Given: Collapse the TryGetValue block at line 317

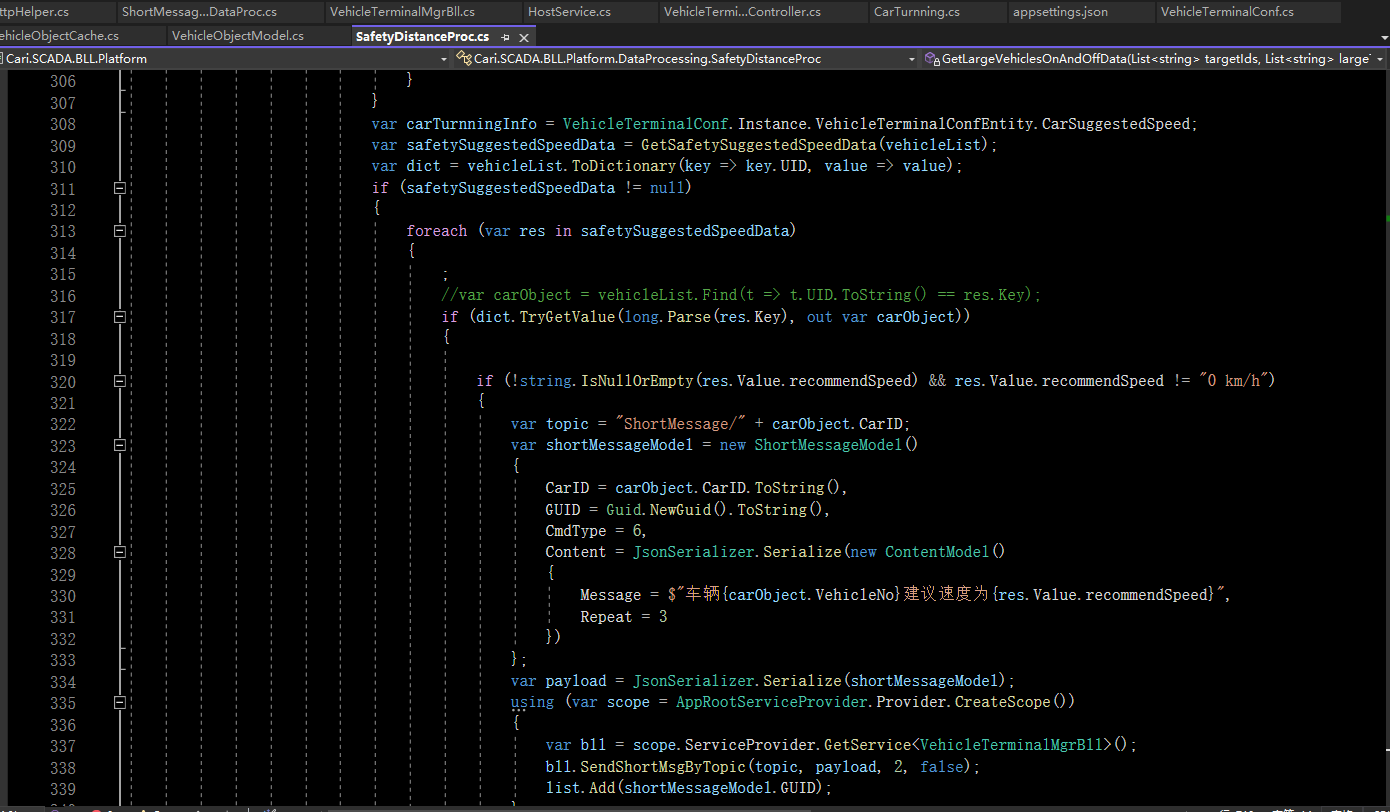Looking at the screenshot, I should [x=120, y=317].
